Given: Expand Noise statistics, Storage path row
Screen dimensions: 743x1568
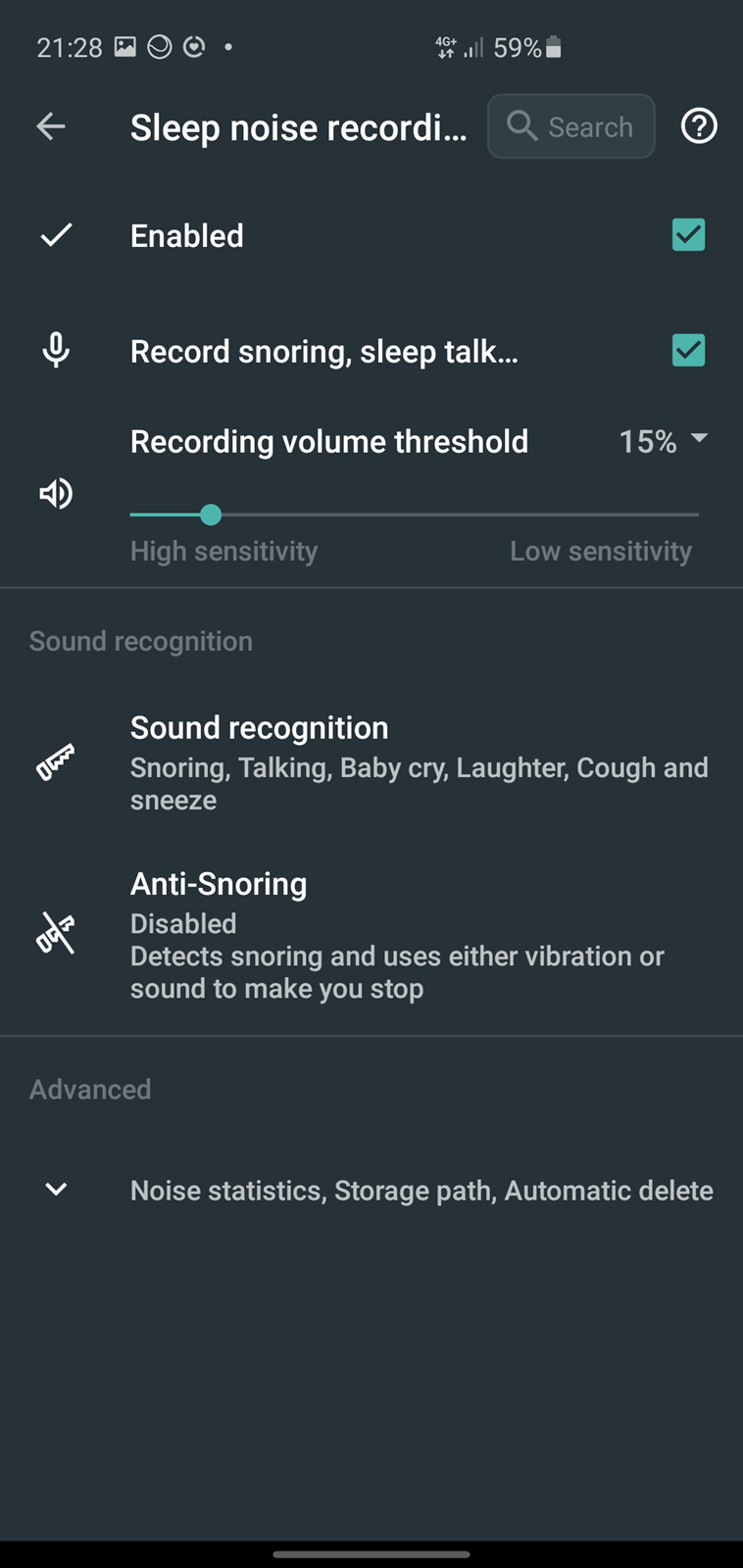Looking at the screenshot, I should coord(421,1191).
